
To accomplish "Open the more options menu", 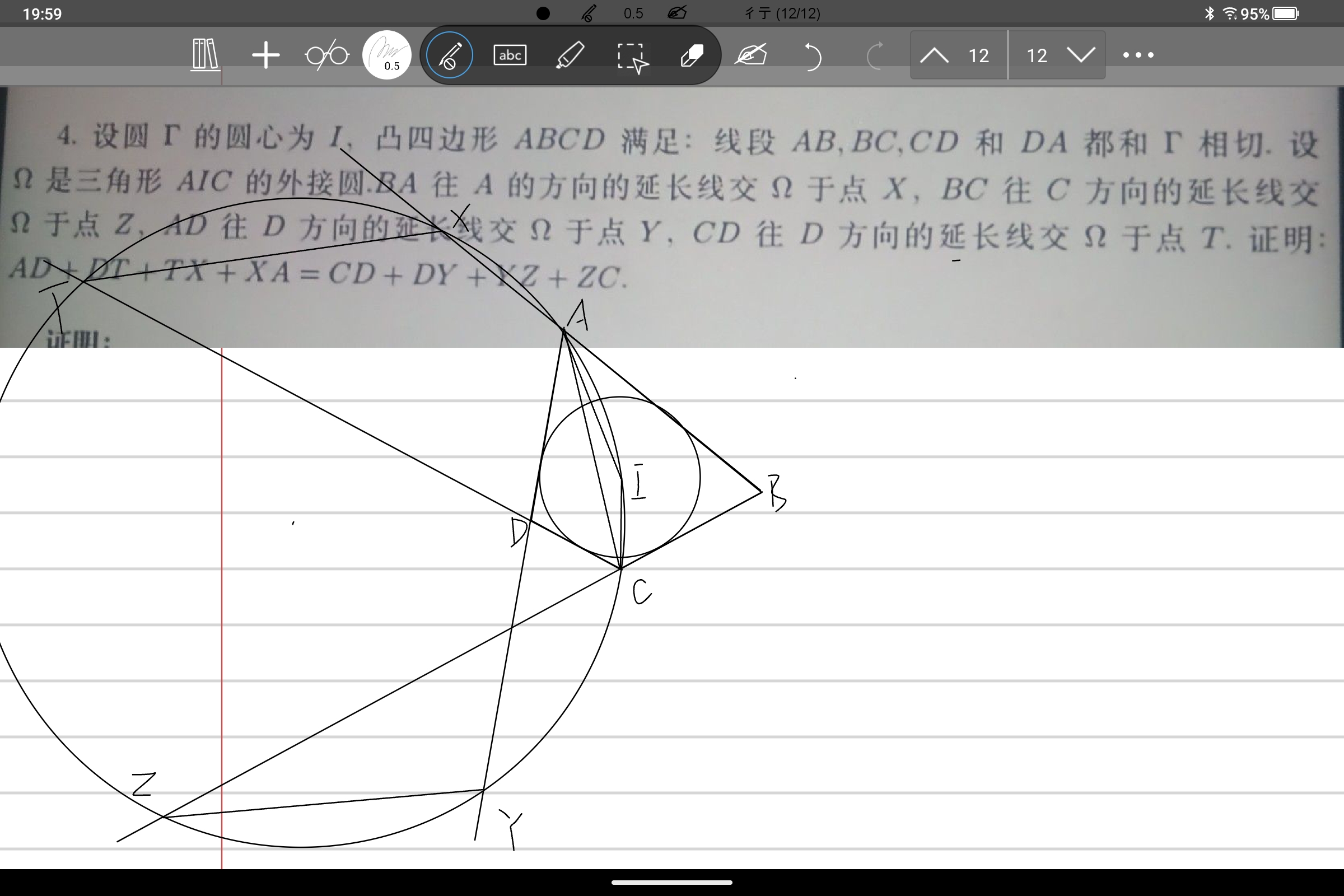I will pyautogui.click(x=1137, y=55).
